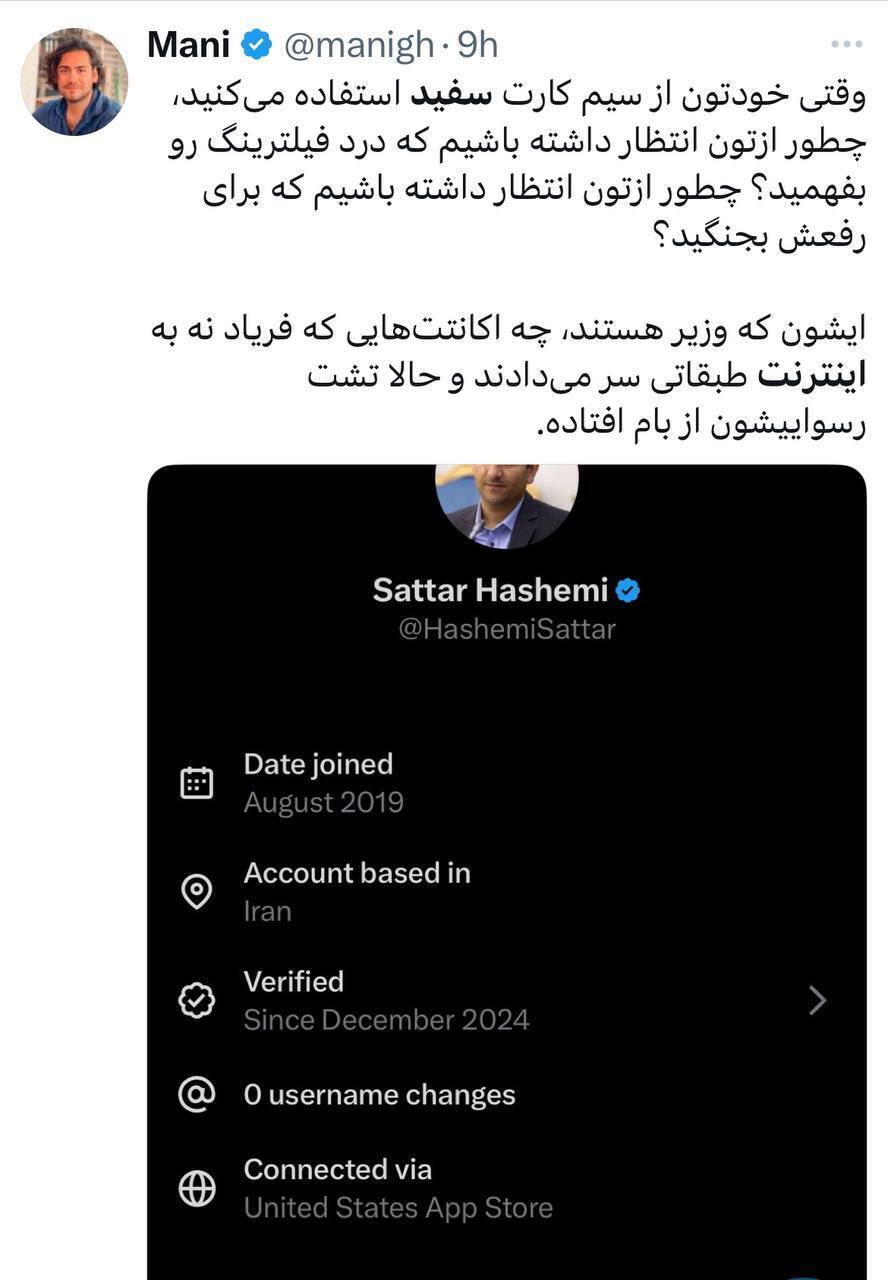888x1280 pixels.
Task: Click the blue verified checkmark next to Mani
Action: click(x=258, y=43)
